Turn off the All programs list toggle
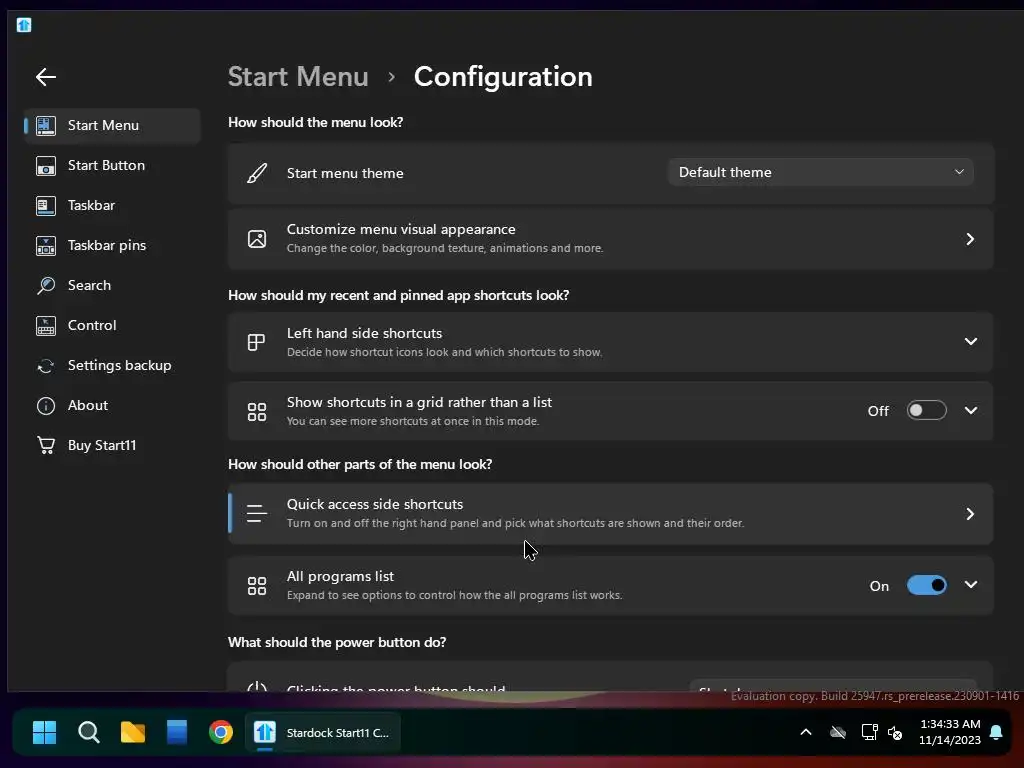The height and width of the screenshot is (768, 1024). coord(927,585)
